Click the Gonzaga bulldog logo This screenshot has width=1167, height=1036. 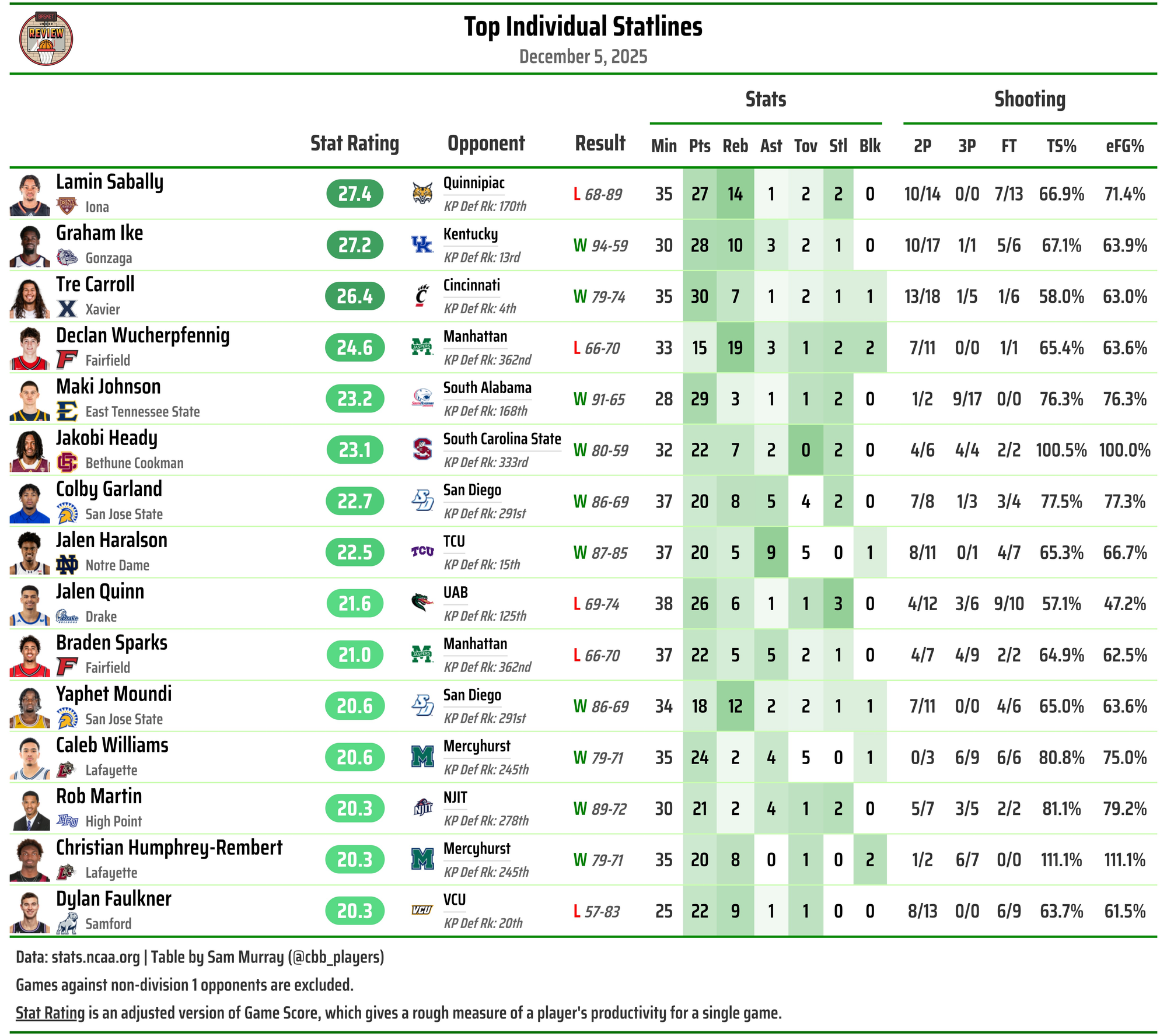[67, 257]
